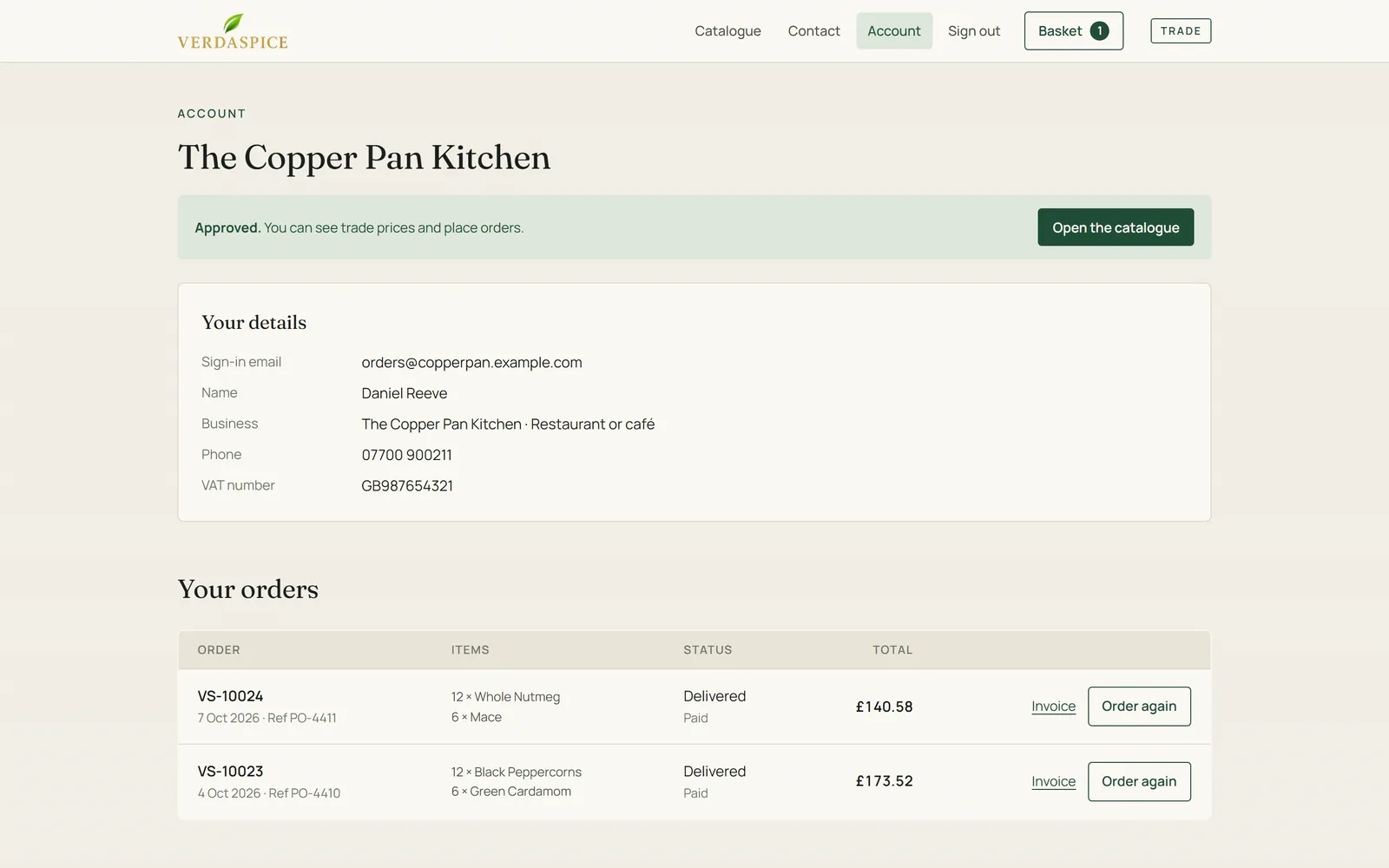Click the 12 × Black Peppercorns item
Viewport: 1389px width, 868px height.
pos(516,772)
